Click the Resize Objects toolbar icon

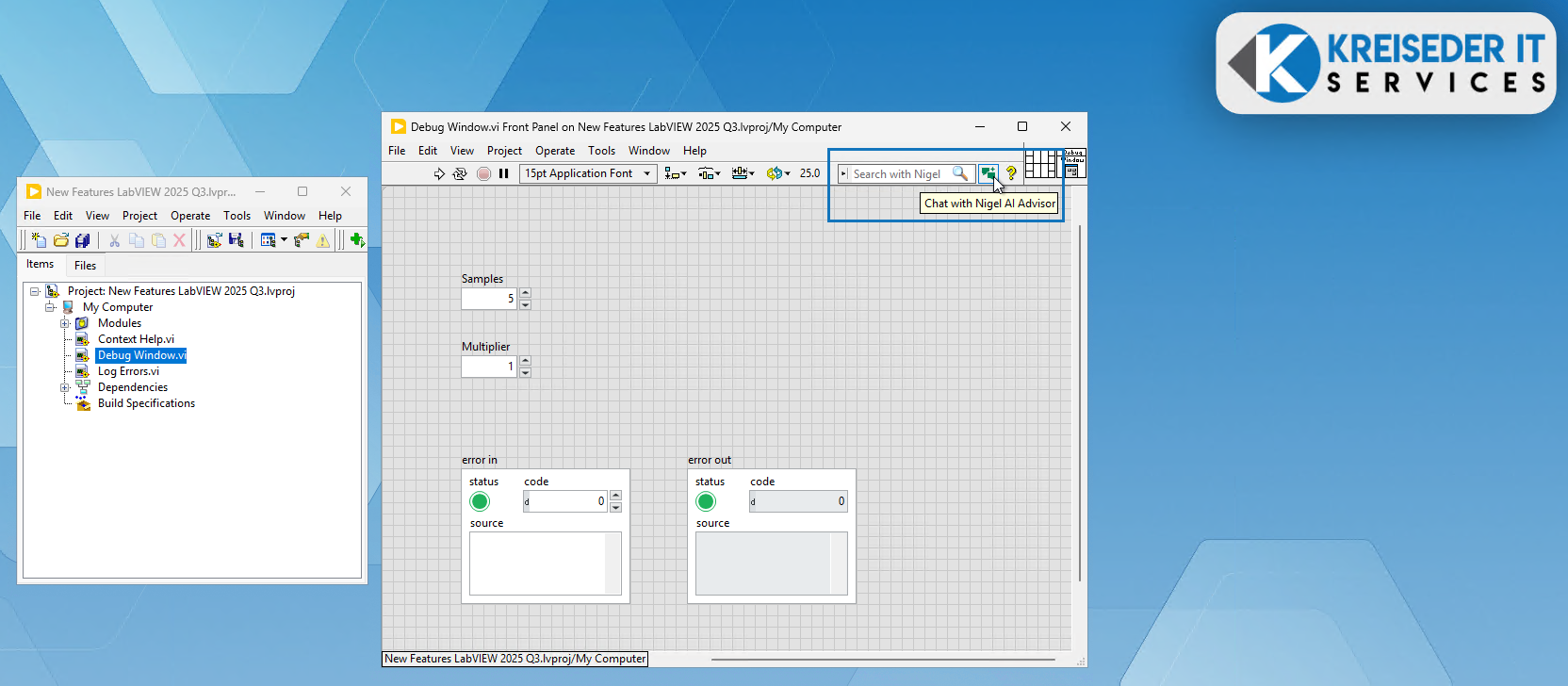pyautogui.click(x=743, y=173)
